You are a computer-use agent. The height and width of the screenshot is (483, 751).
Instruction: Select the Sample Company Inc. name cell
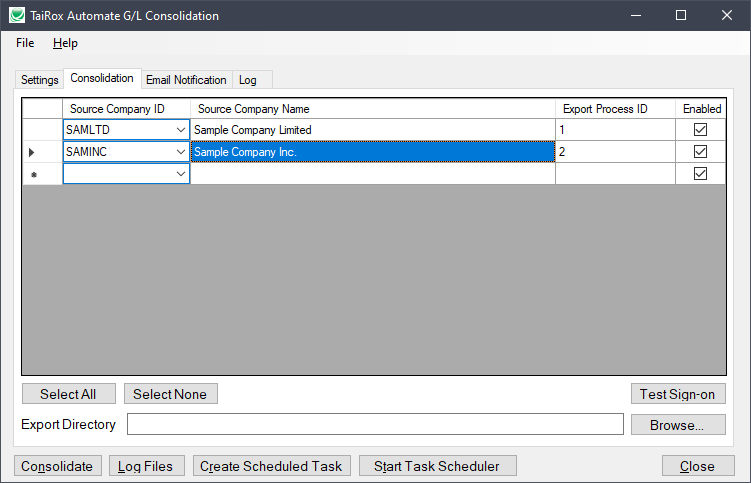tap(373, 152)
